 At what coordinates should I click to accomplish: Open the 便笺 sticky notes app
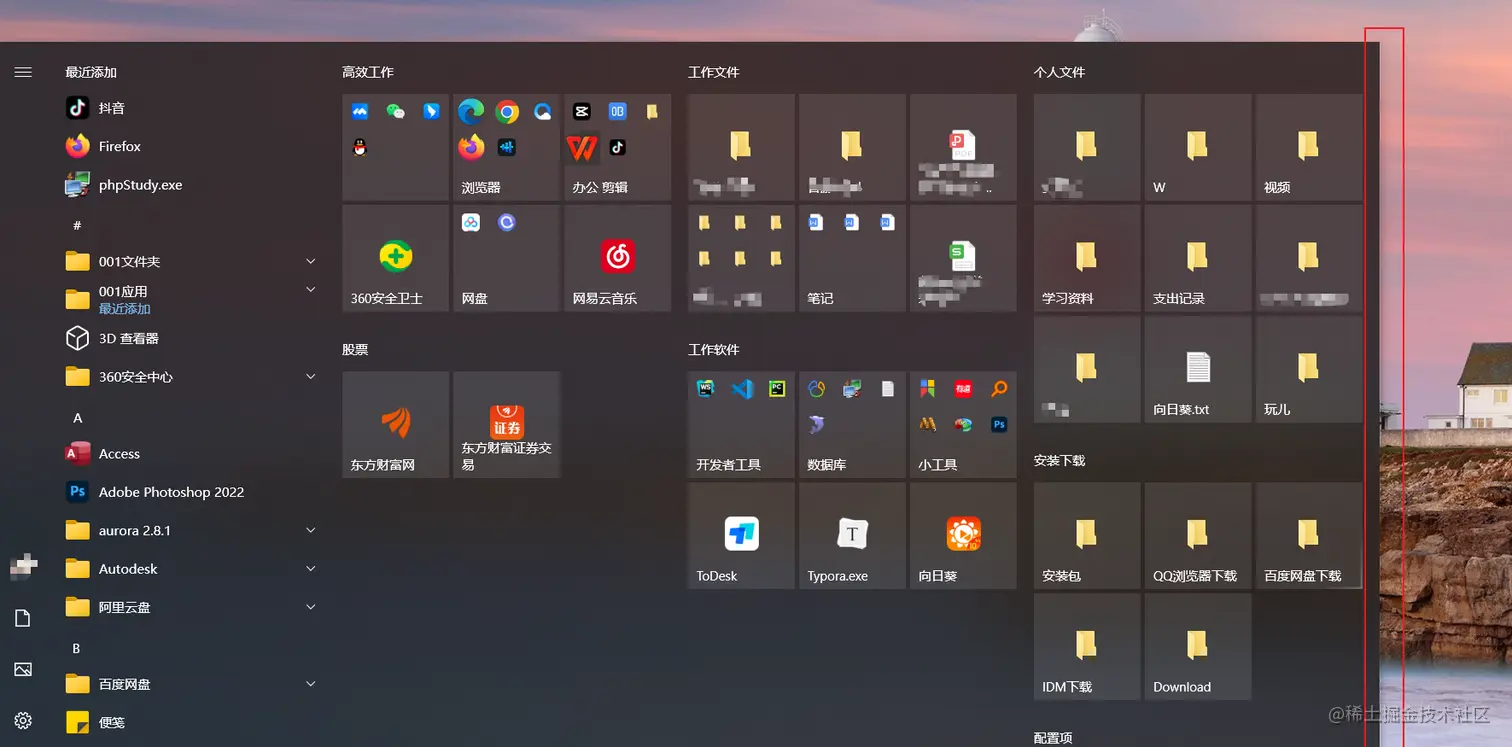[x=190, y=722]
